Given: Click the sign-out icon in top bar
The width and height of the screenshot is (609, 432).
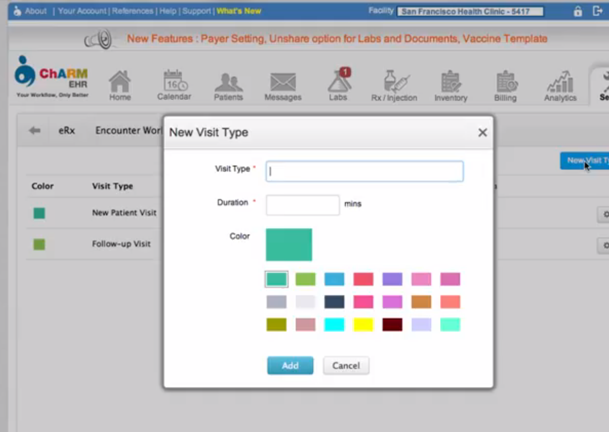Looking at the screenshot, I should pos(598,11).
